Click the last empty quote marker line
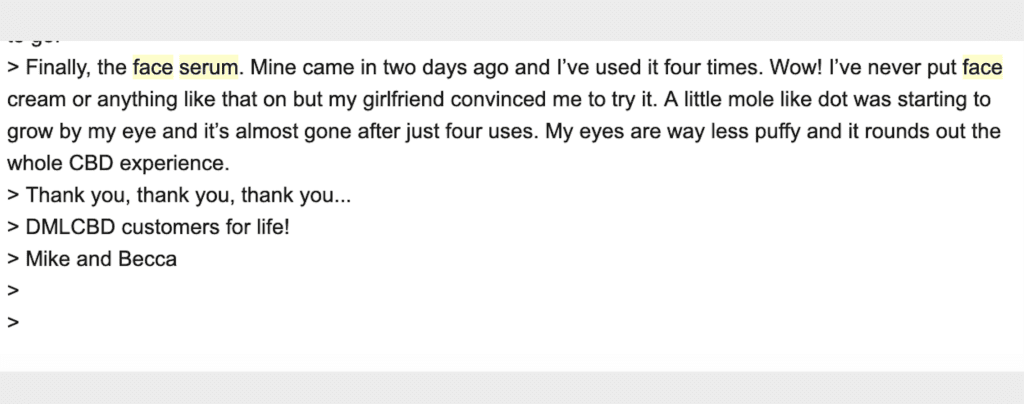 (13, 322)
